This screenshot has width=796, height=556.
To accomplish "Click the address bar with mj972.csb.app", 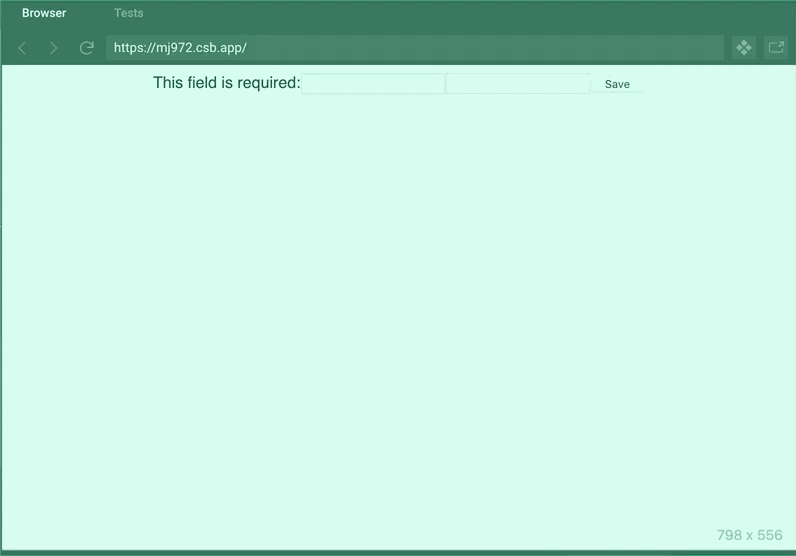I will point(414,48).
